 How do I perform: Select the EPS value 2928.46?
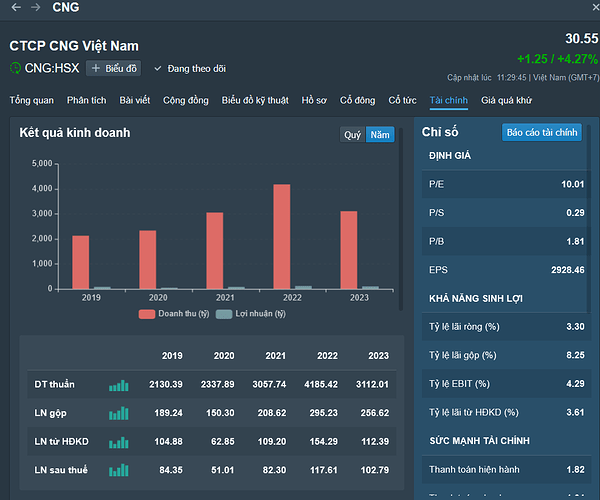(x=567, y=270)
